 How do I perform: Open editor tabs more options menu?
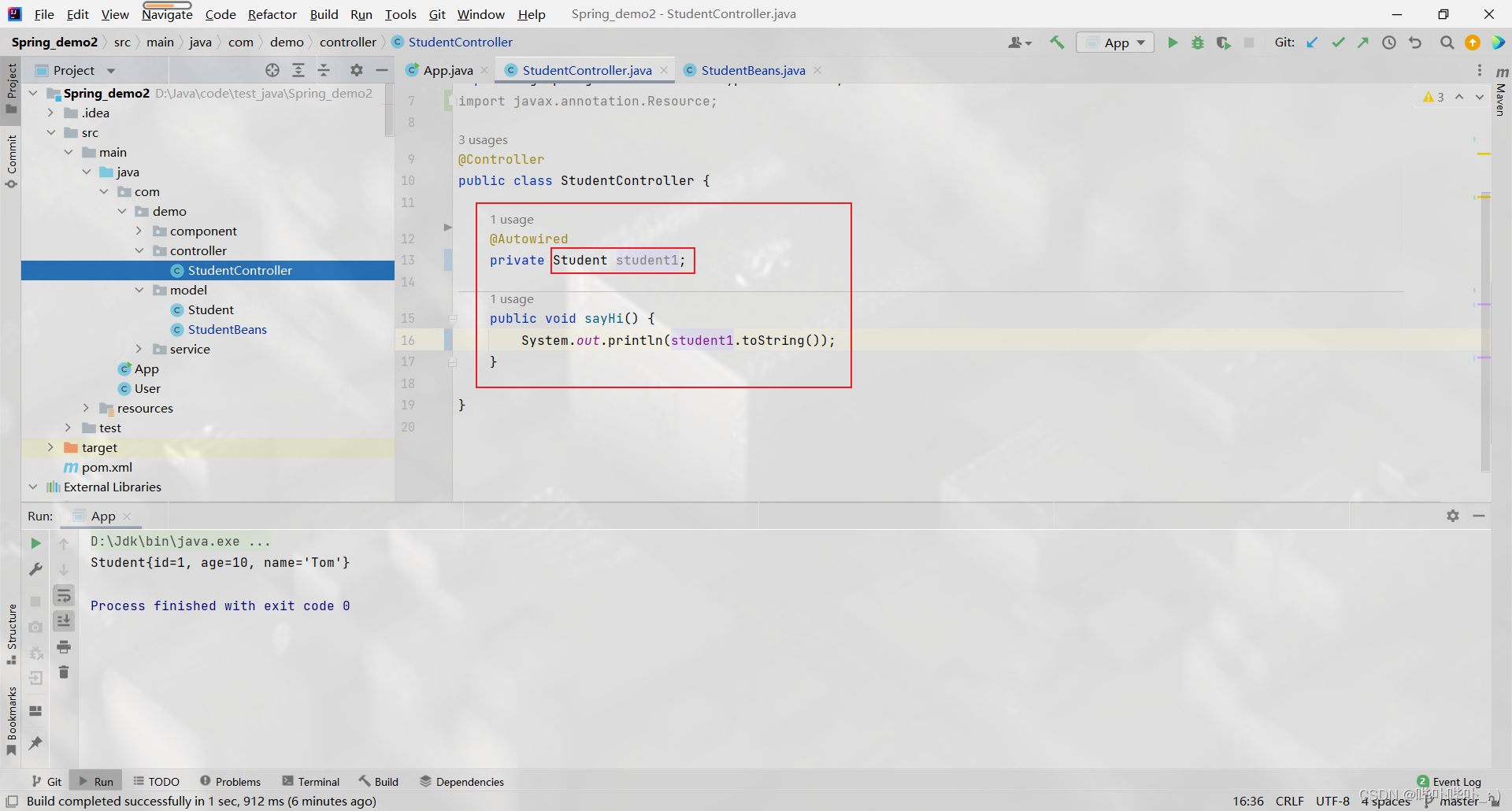1480,70
